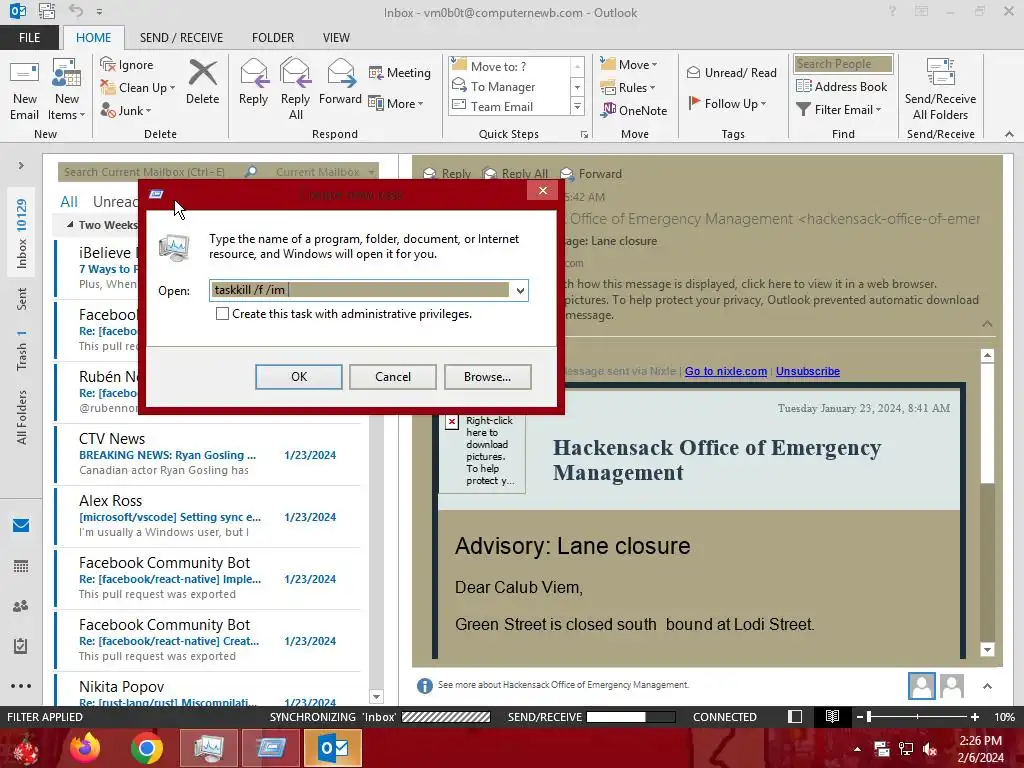Image resolution: width=1024 pixels, height=768 pixels.
Task: Click the Reply envelope icon in ribbon
Action: [x=253, y=72]
